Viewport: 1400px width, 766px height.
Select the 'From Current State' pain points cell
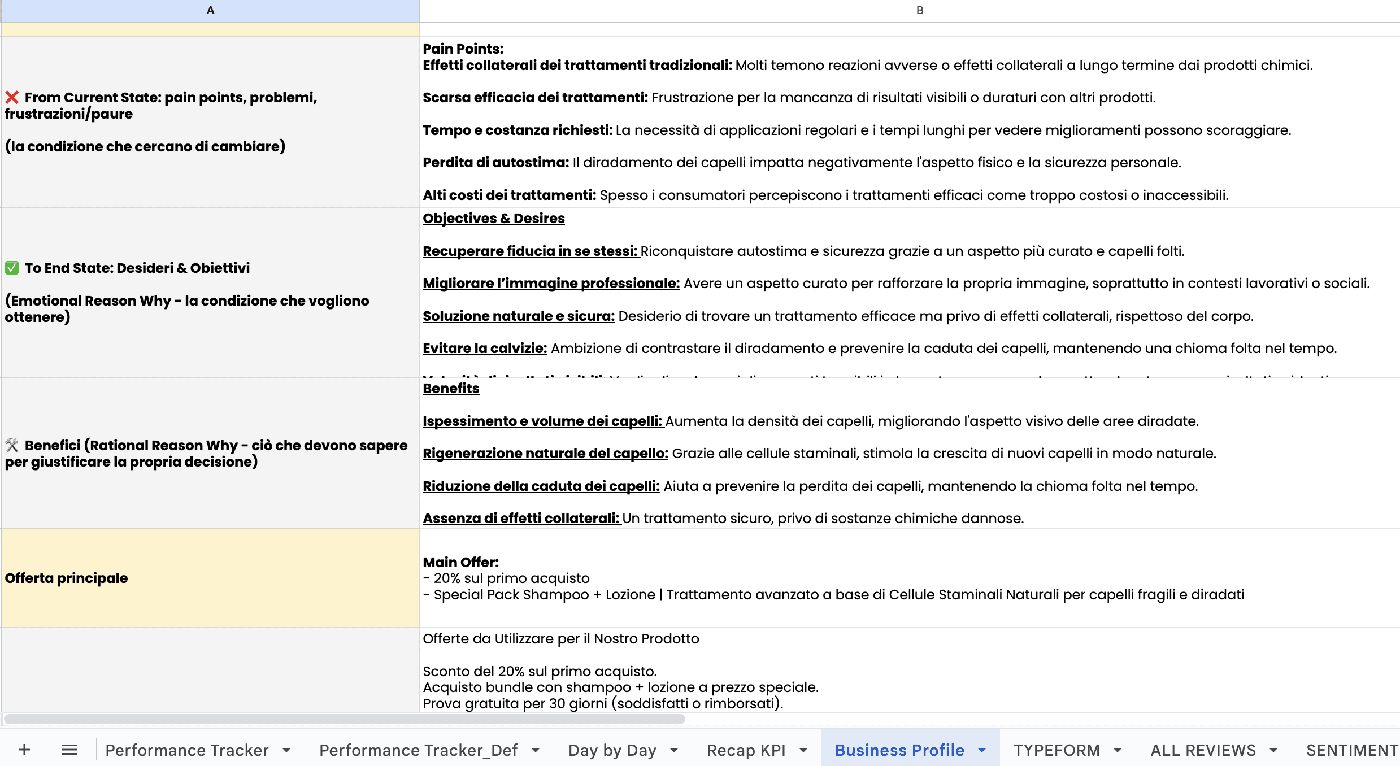point(210,122)
